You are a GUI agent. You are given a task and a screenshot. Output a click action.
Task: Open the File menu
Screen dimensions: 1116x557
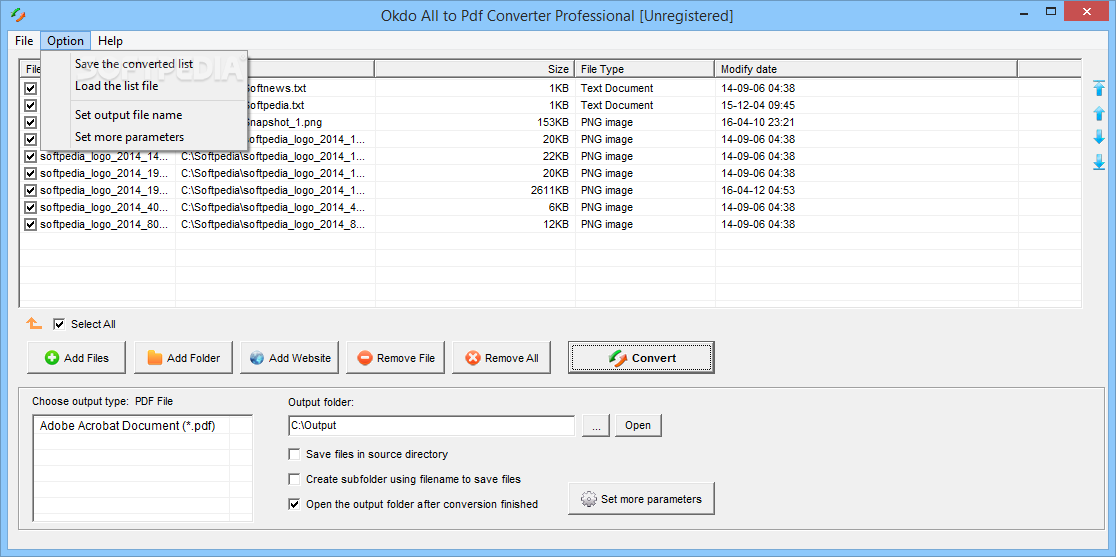[24, 41]
